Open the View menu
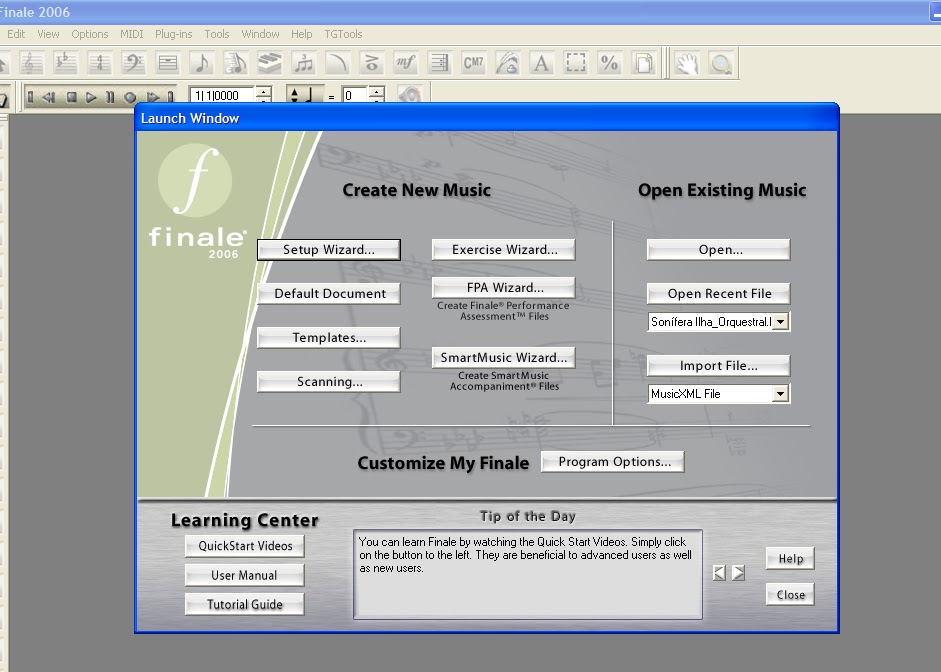Viewport: 941px width, 672px height. (48, 34)
